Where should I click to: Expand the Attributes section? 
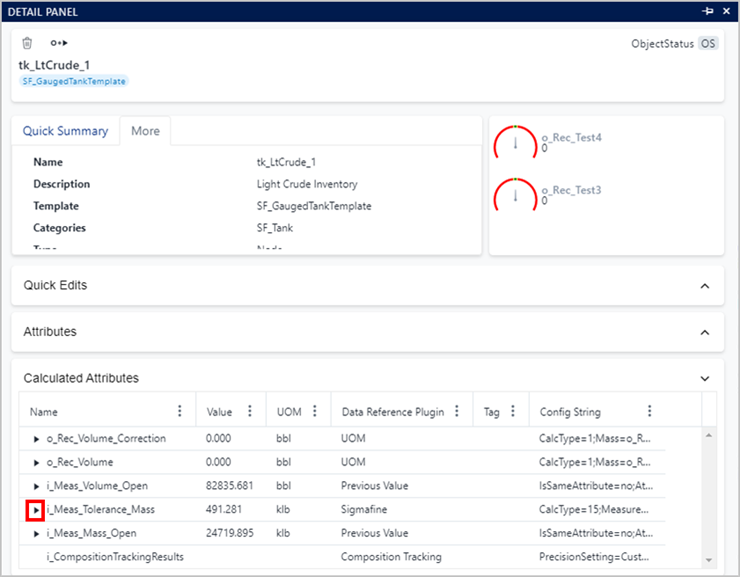coord(705,332)
